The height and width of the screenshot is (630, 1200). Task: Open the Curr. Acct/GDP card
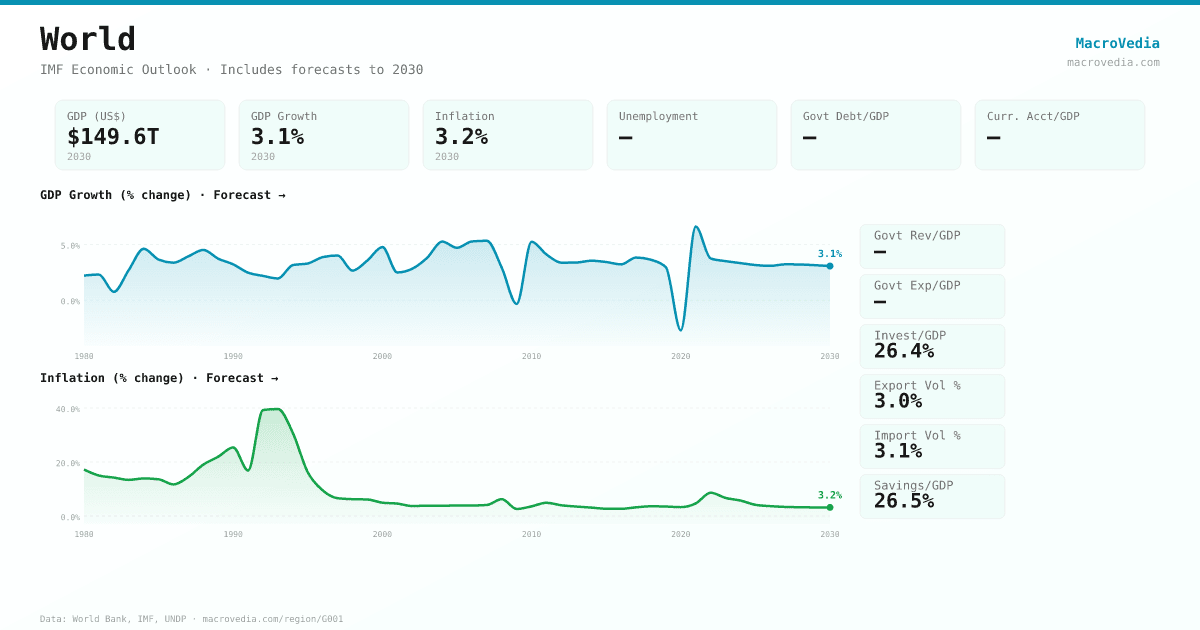(1060, 135)
